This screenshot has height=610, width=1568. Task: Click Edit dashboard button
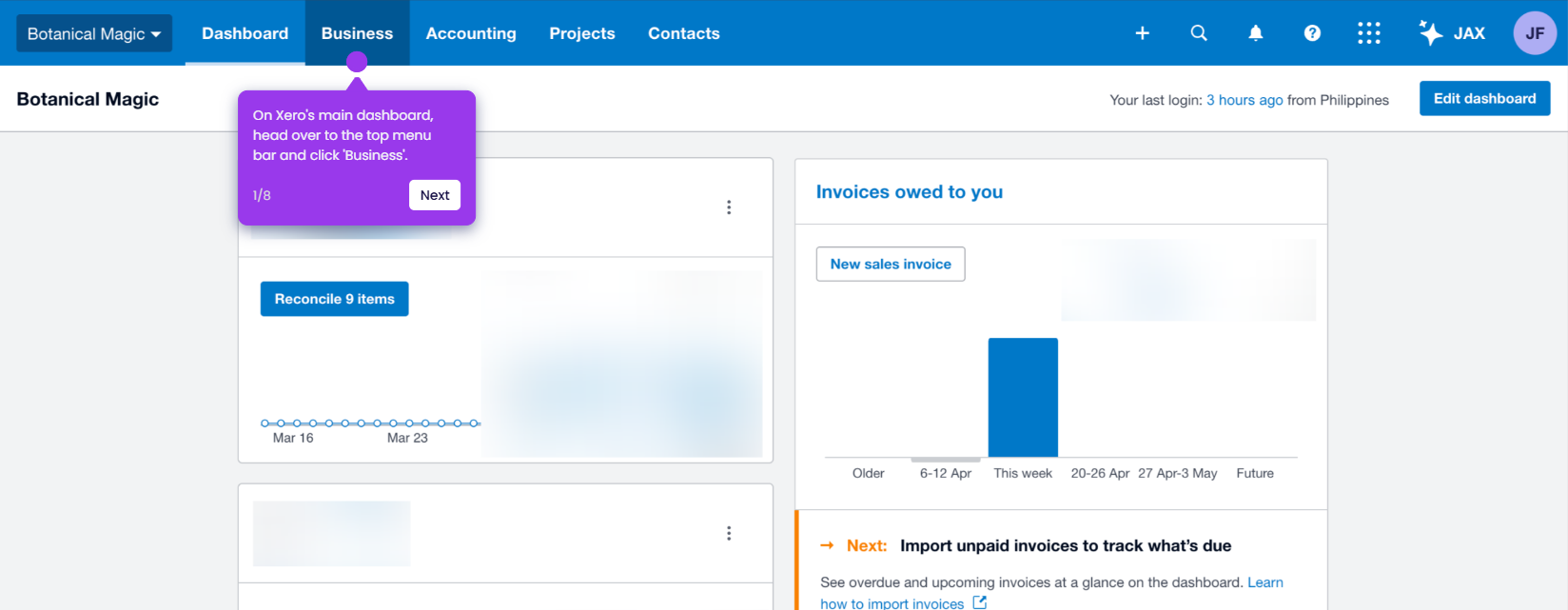pos(1484,98)
